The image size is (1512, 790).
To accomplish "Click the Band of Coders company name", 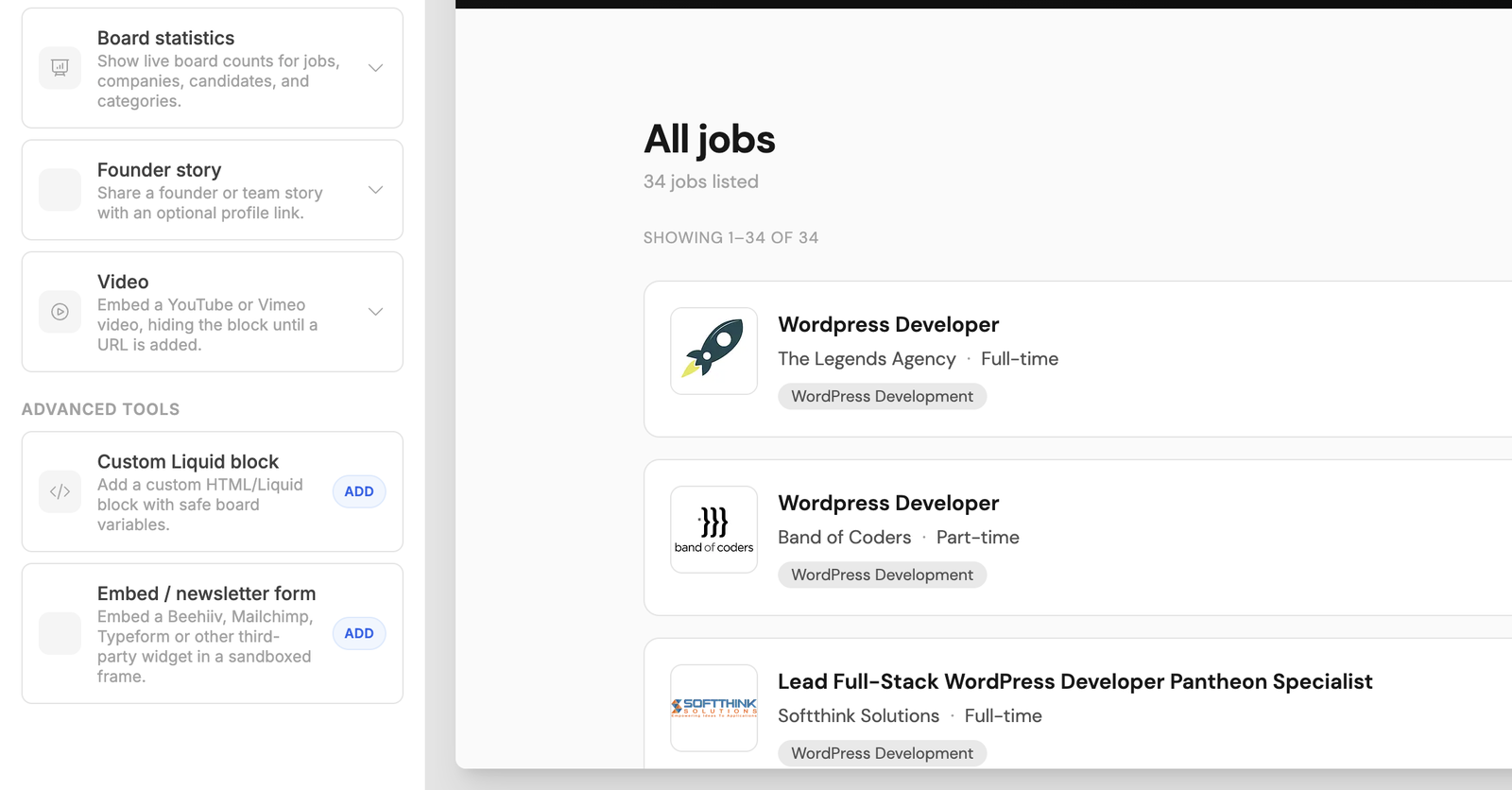I will pos(844,538).
